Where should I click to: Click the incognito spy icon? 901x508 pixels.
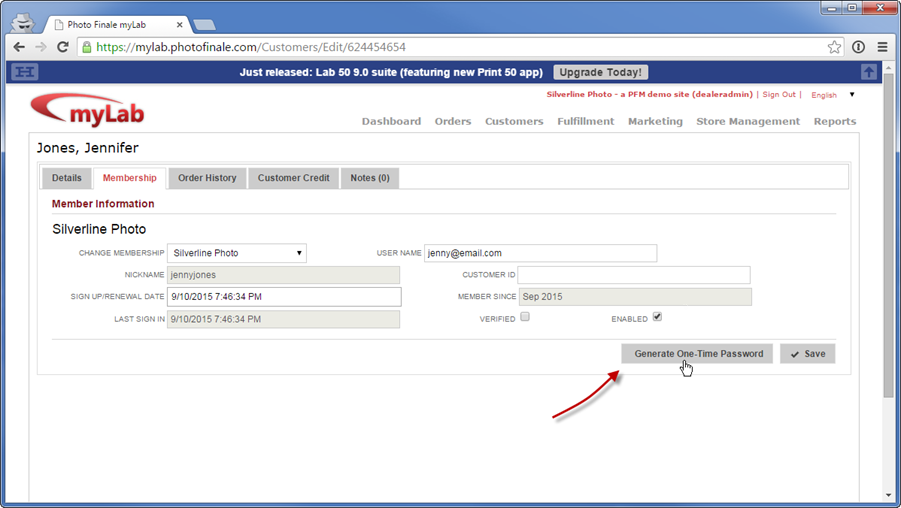23,23
